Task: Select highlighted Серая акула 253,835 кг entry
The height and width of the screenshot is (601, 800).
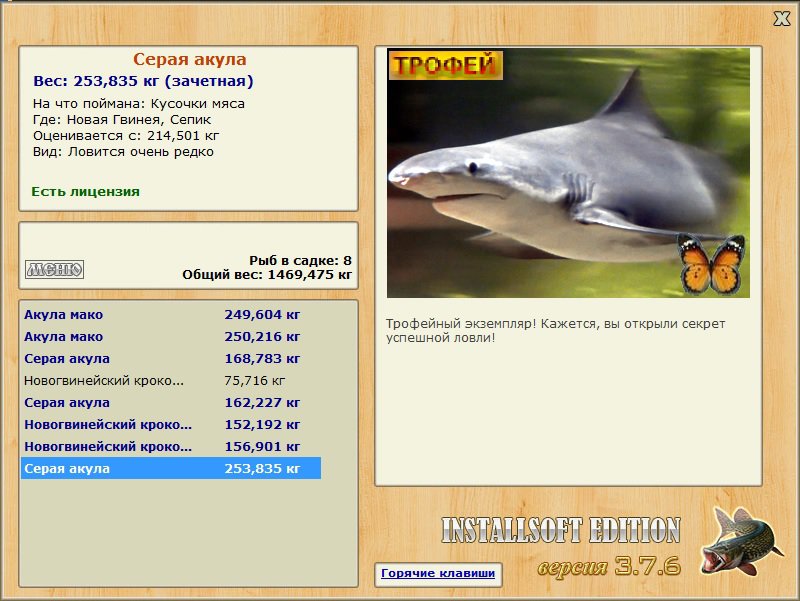Action: (x=171, y=468)
